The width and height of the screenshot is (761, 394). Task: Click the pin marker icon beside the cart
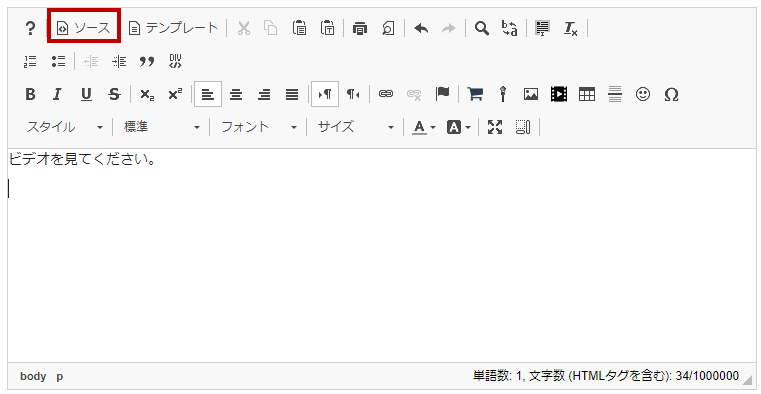point(503,94)
